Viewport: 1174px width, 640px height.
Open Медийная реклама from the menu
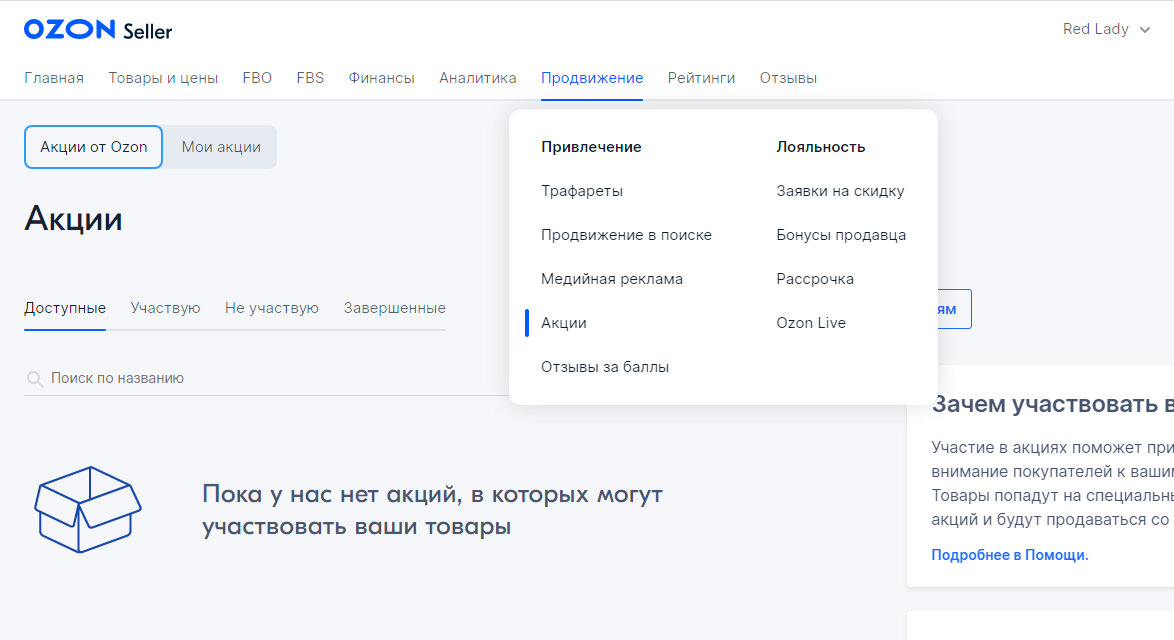(x=612, y=279)
